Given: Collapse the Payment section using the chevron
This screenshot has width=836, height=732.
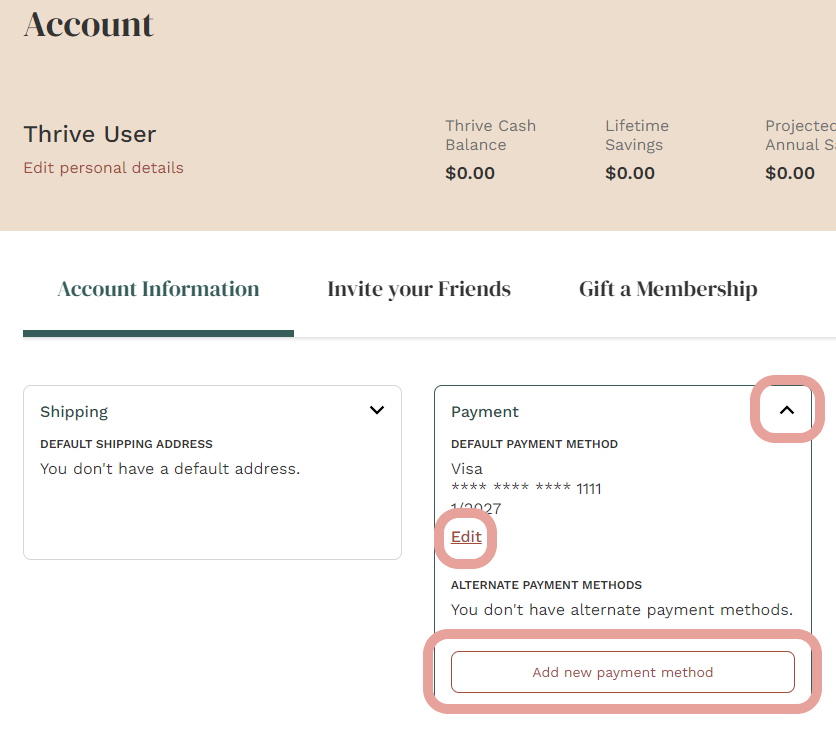Looking at the screenshot, I should 787,410.
